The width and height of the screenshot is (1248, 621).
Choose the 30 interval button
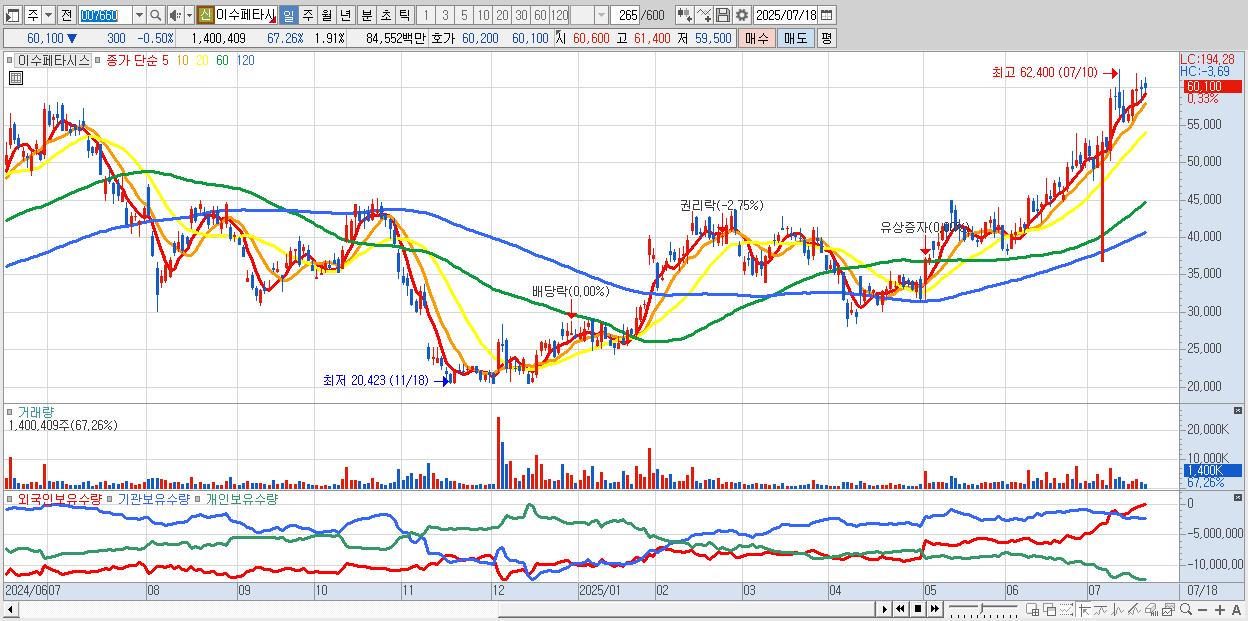coord(521,15)
